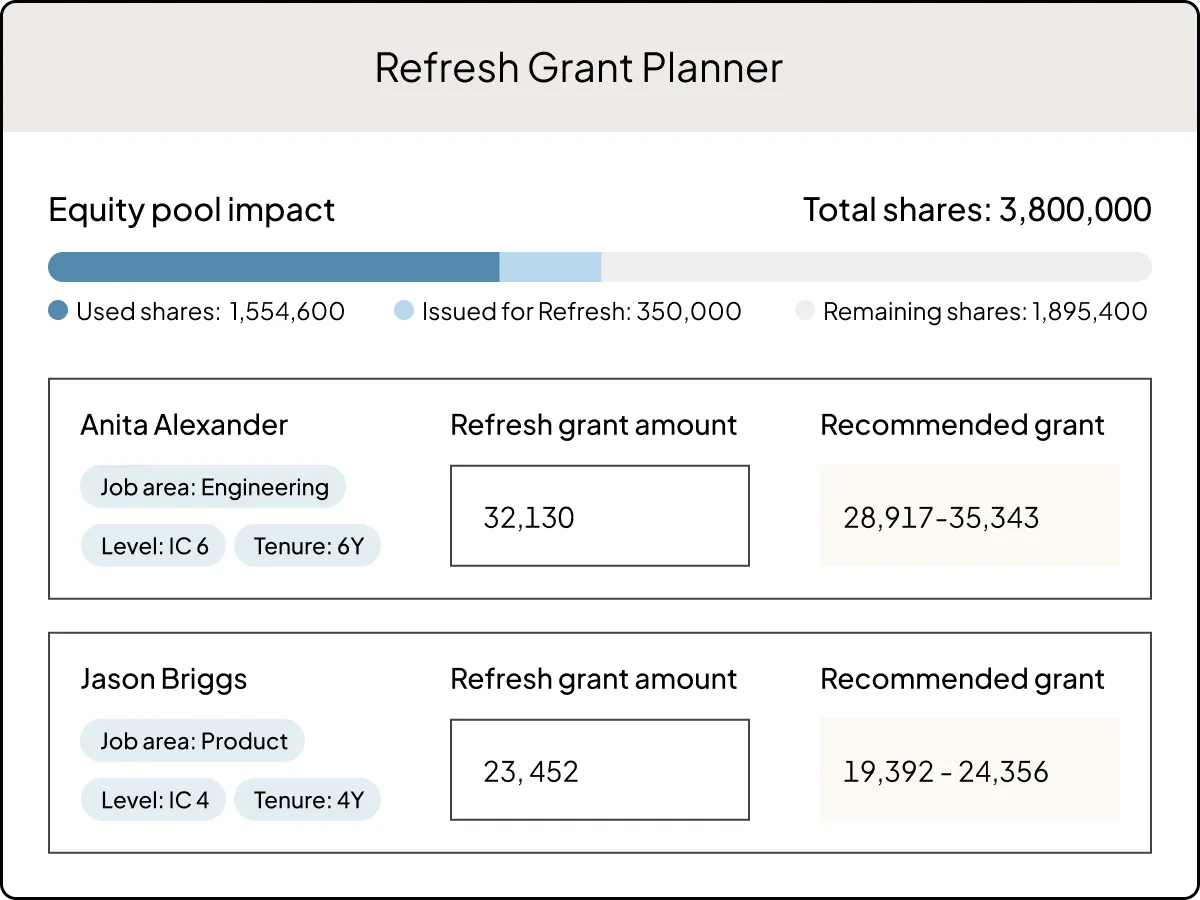Select the Level: IC 6 chip
Image resolution: width=1200 pixels, height=900 pixels.
coord(153,545)
